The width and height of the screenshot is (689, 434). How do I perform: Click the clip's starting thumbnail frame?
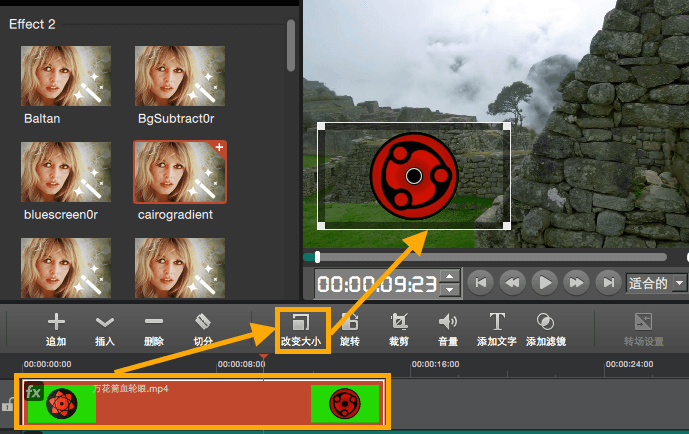tap(62, 404)
